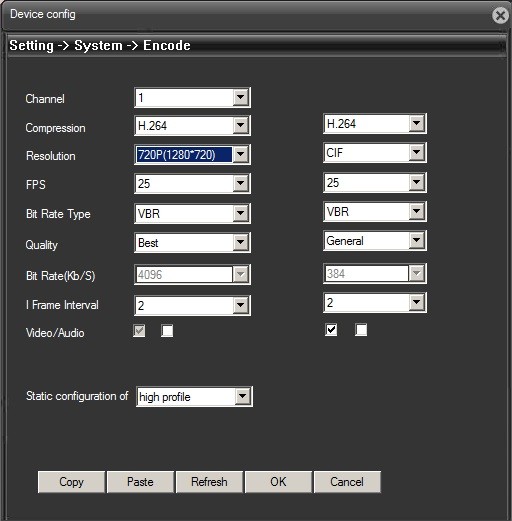512x521 pixels.
Task: Open main stream Bit Rate Type VBR dropdown
Action: point(192,213)
